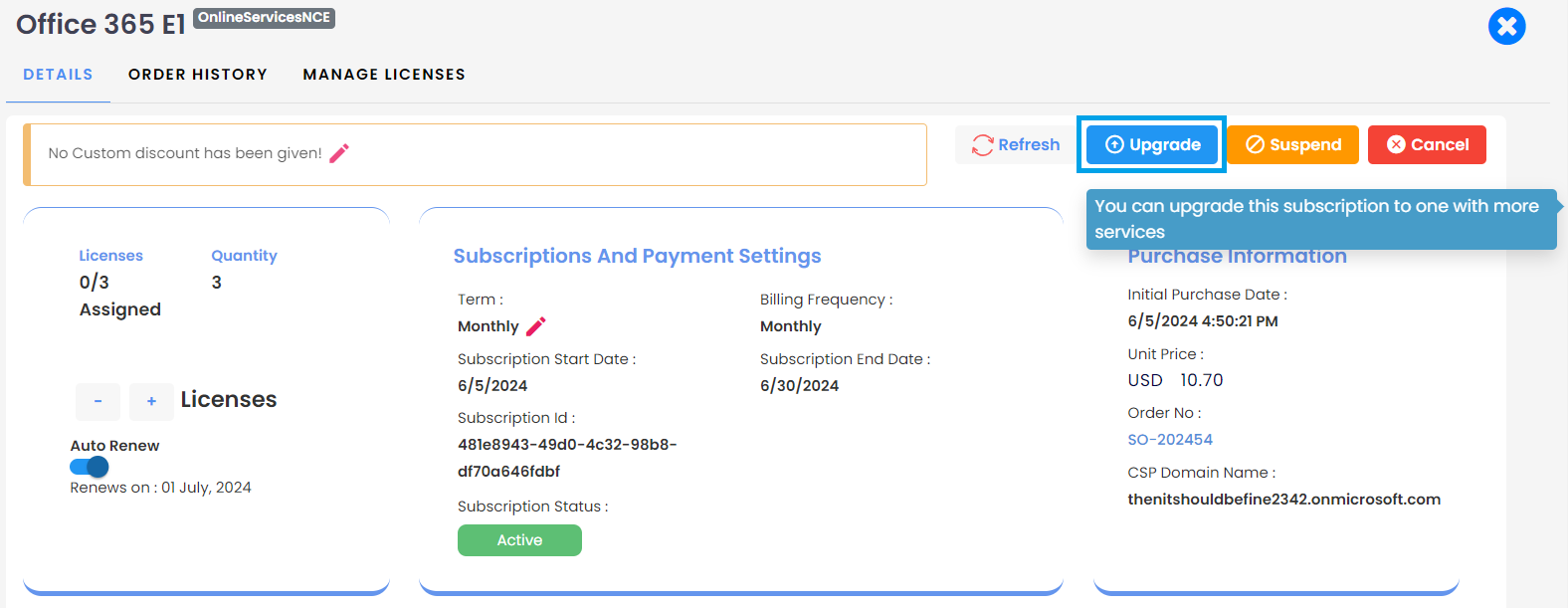1568x608 pixels.
Task: Click pencil icon next to Monthly term
Action: pyautogui.click(x=535, y=326)
